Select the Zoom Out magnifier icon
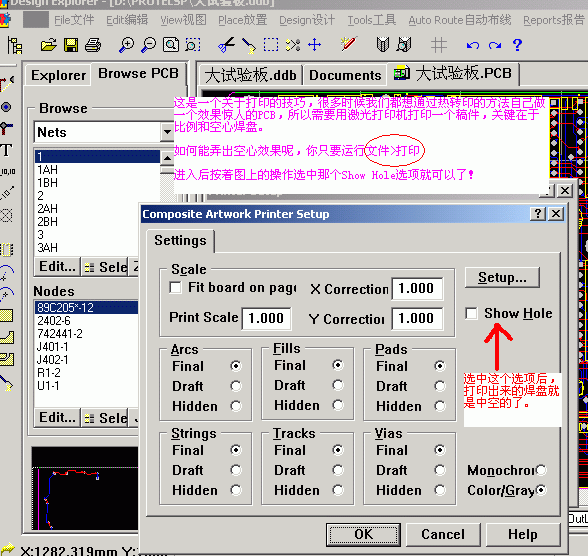This screenshot has width=588, height=556. (148, 45)
